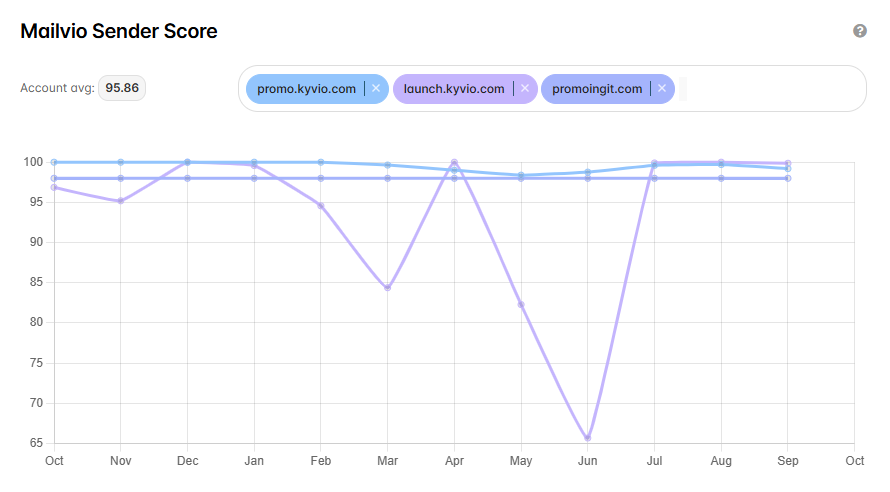Screen dimensions: 890x492
Task: Select the launch.kyvio.com March data point
Action: tap(388, 288)
